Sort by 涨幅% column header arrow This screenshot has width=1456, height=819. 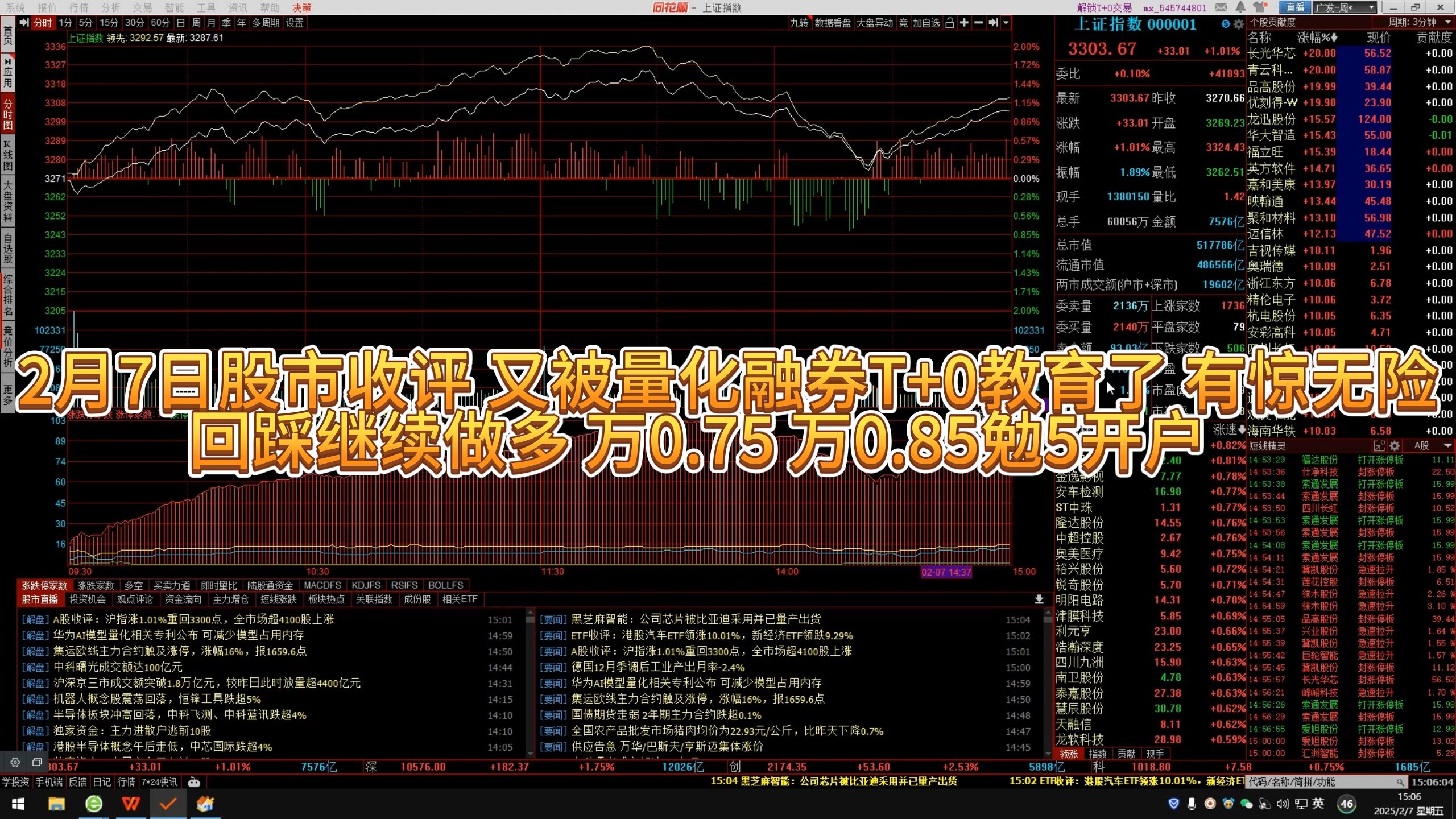pyautogui.click(x=1334, y=38)
